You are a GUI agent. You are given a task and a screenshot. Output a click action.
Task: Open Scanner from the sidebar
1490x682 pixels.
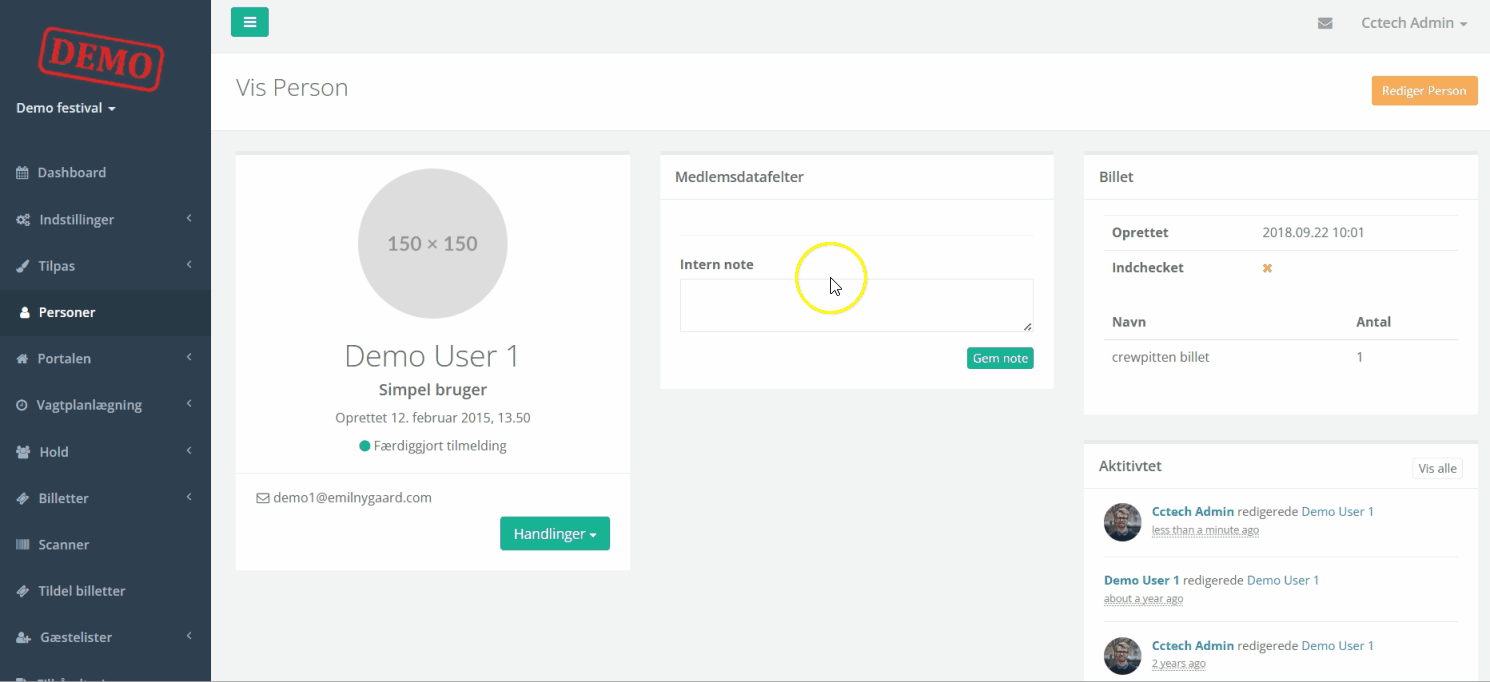tap(105, 545)
